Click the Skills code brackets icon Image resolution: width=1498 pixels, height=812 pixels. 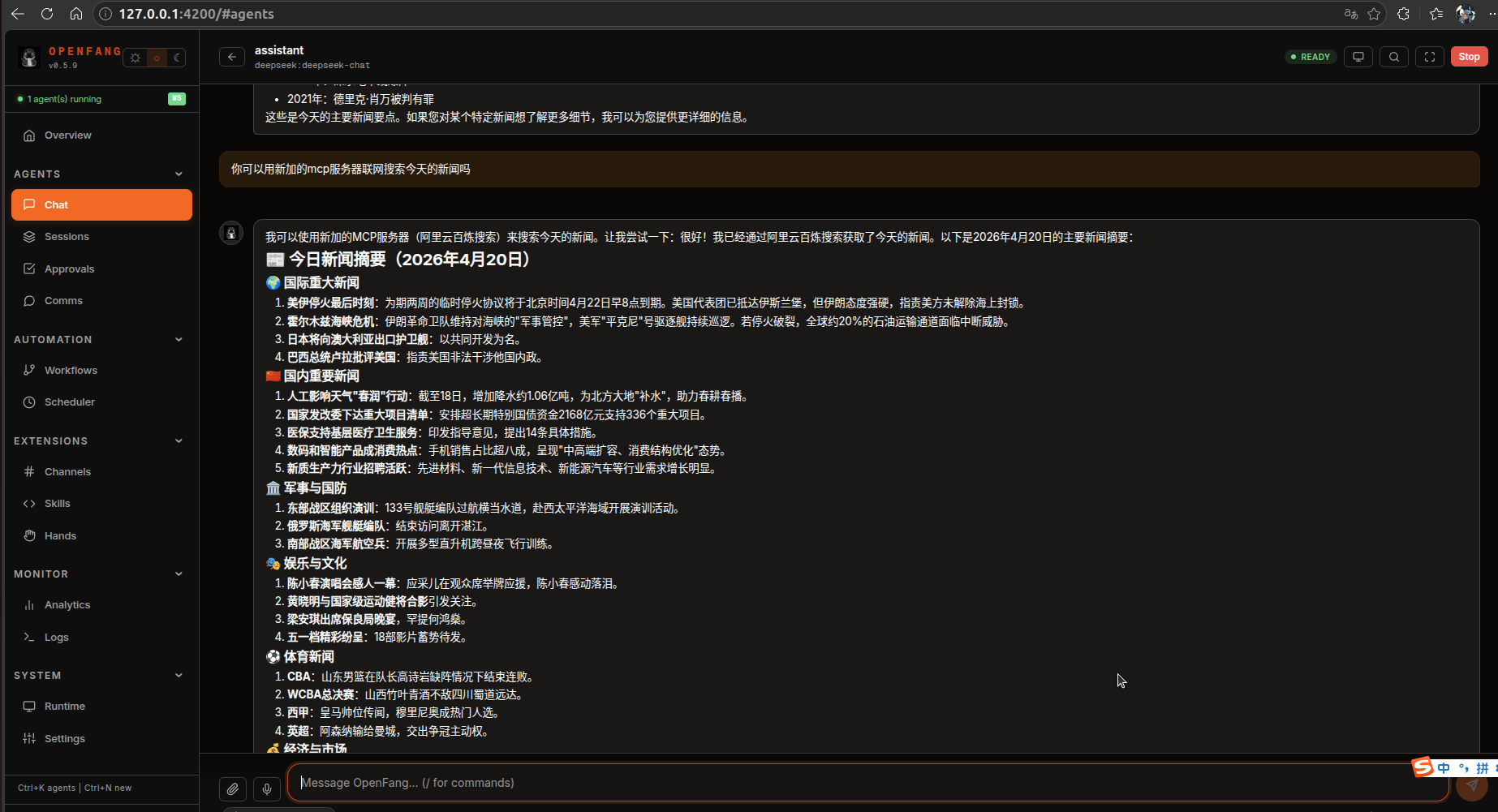29,504
